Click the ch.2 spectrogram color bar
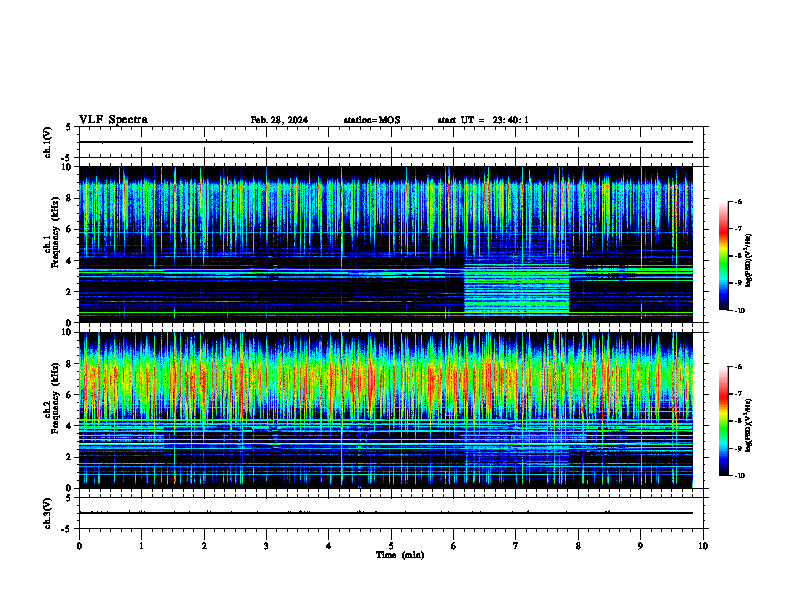Image resolution: width=792 pixels, height=612 pixels. coord(723,421)
